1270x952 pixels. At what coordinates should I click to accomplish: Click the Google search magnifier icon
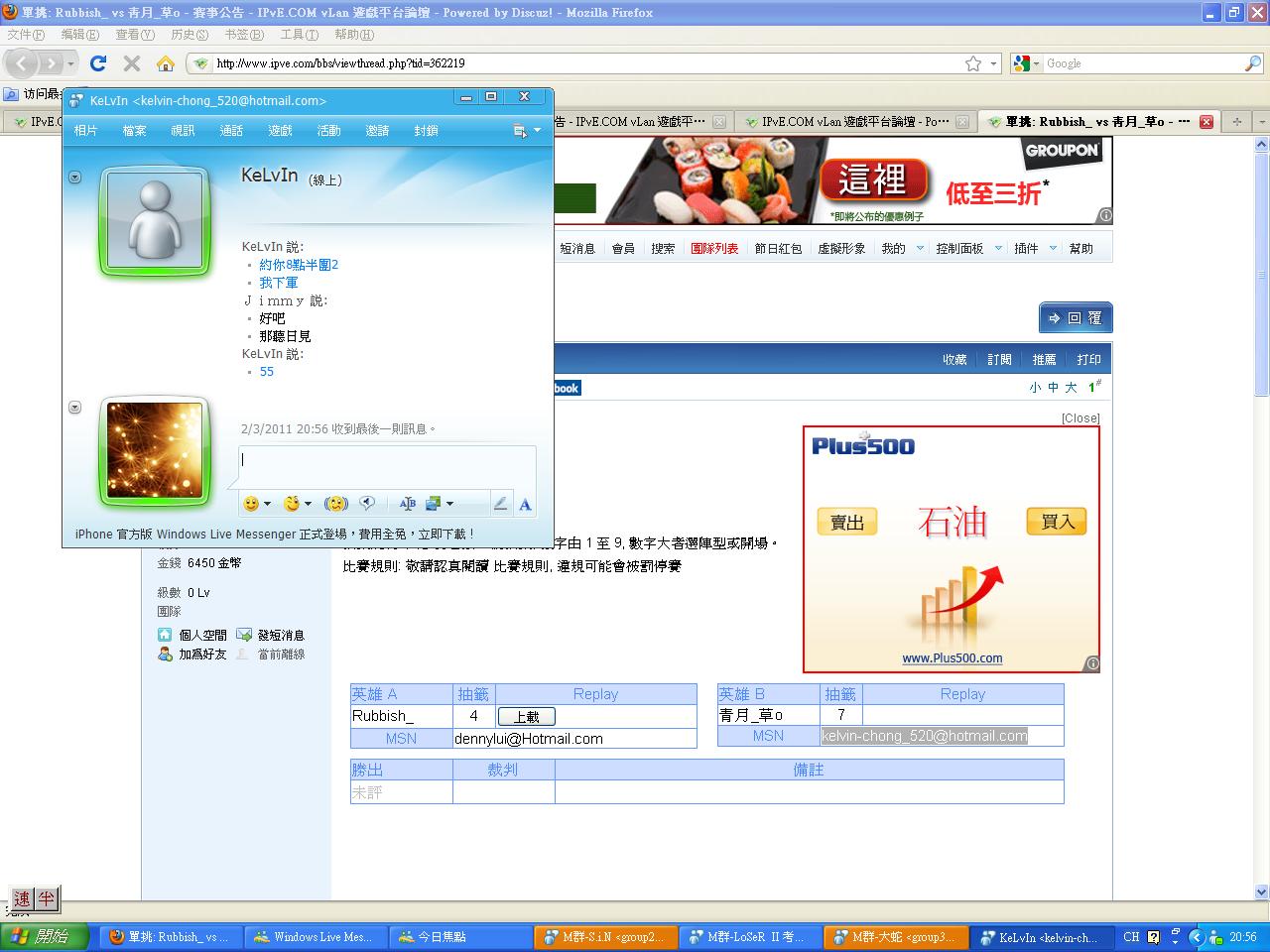point(1252,63)
